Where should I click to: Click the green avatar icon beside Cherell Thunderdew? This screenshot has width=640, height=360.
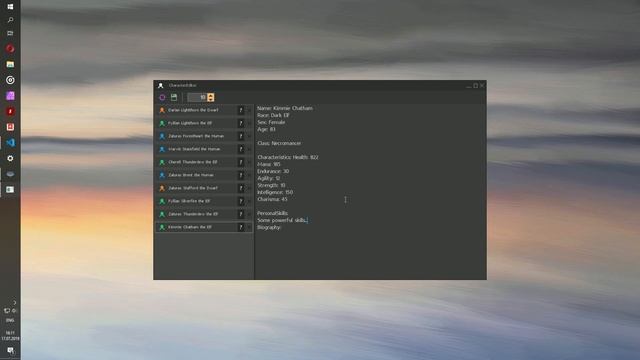click(x=162, y=162)
